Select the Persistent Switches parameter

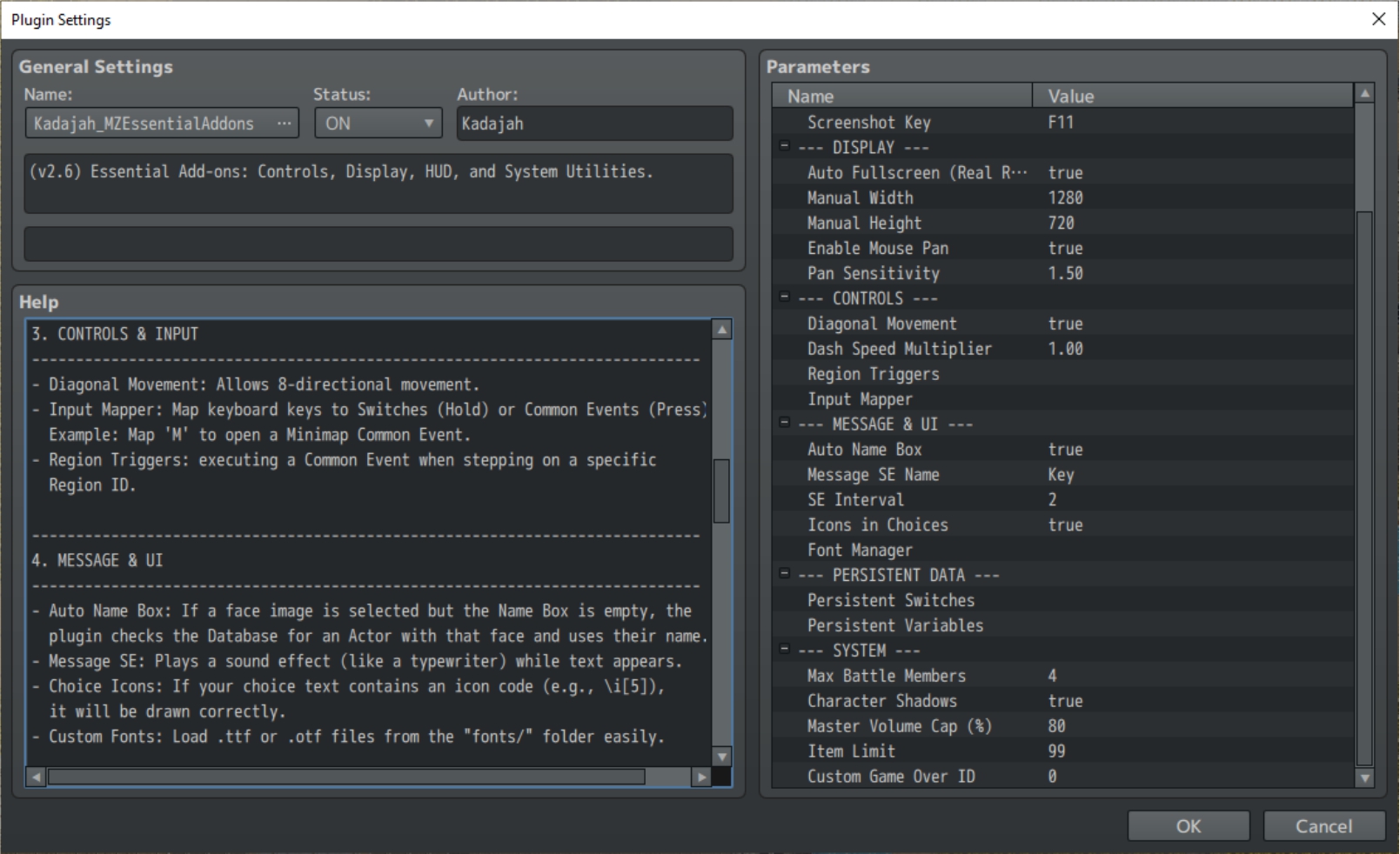pos(1062,601)
